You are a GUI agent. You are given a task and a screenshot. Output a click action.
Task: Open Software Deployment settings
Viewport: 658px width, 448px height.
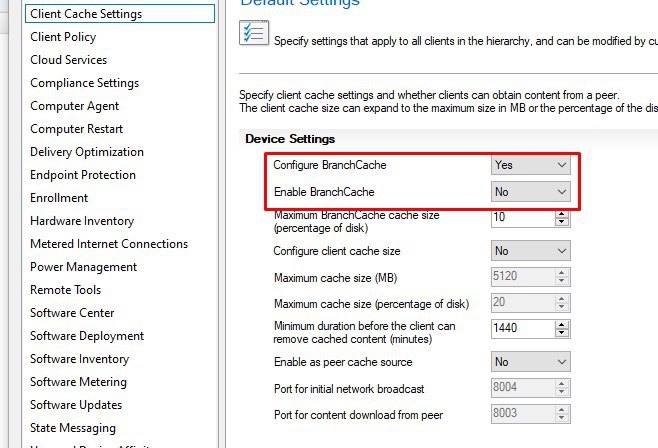pos(87,336)
